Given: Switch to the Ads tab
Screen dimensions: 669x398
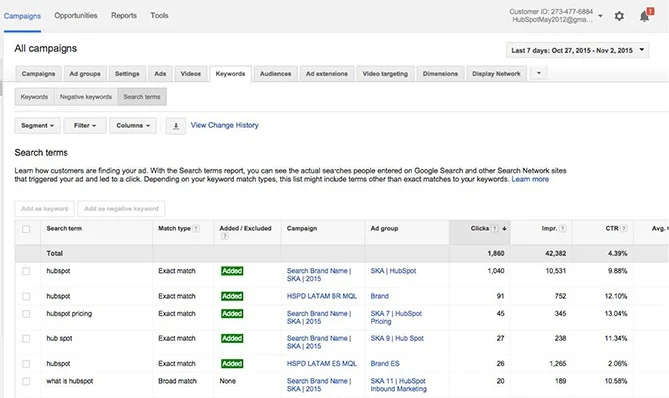Looking at the screenshot, I should (160, 74).
